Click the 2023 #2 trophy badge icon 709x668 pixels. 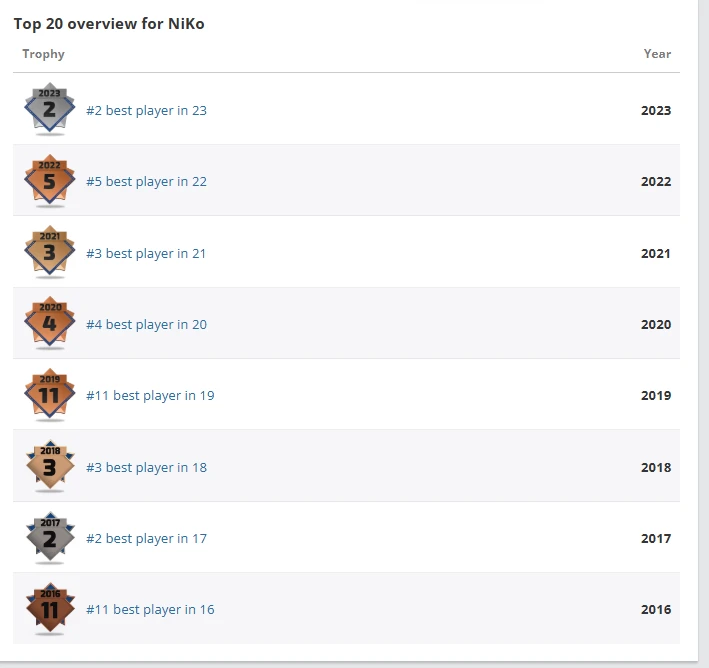pos(50,109)
